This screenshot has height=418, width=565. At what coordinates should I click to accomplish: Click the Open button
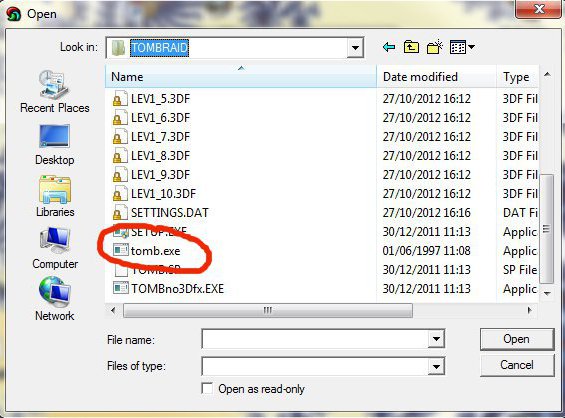(x=517, y=339)
